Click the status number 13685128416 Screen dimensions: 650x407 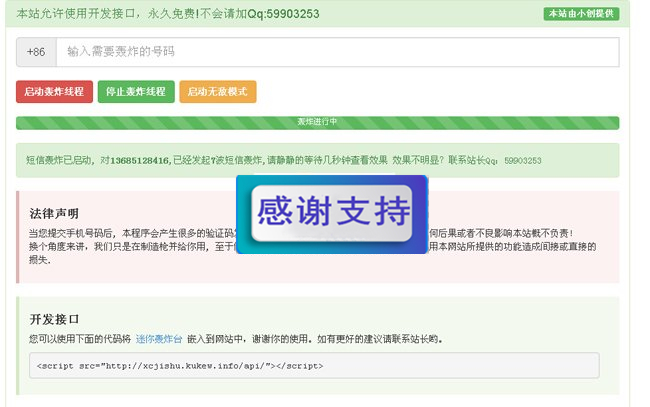click(140, 160)
